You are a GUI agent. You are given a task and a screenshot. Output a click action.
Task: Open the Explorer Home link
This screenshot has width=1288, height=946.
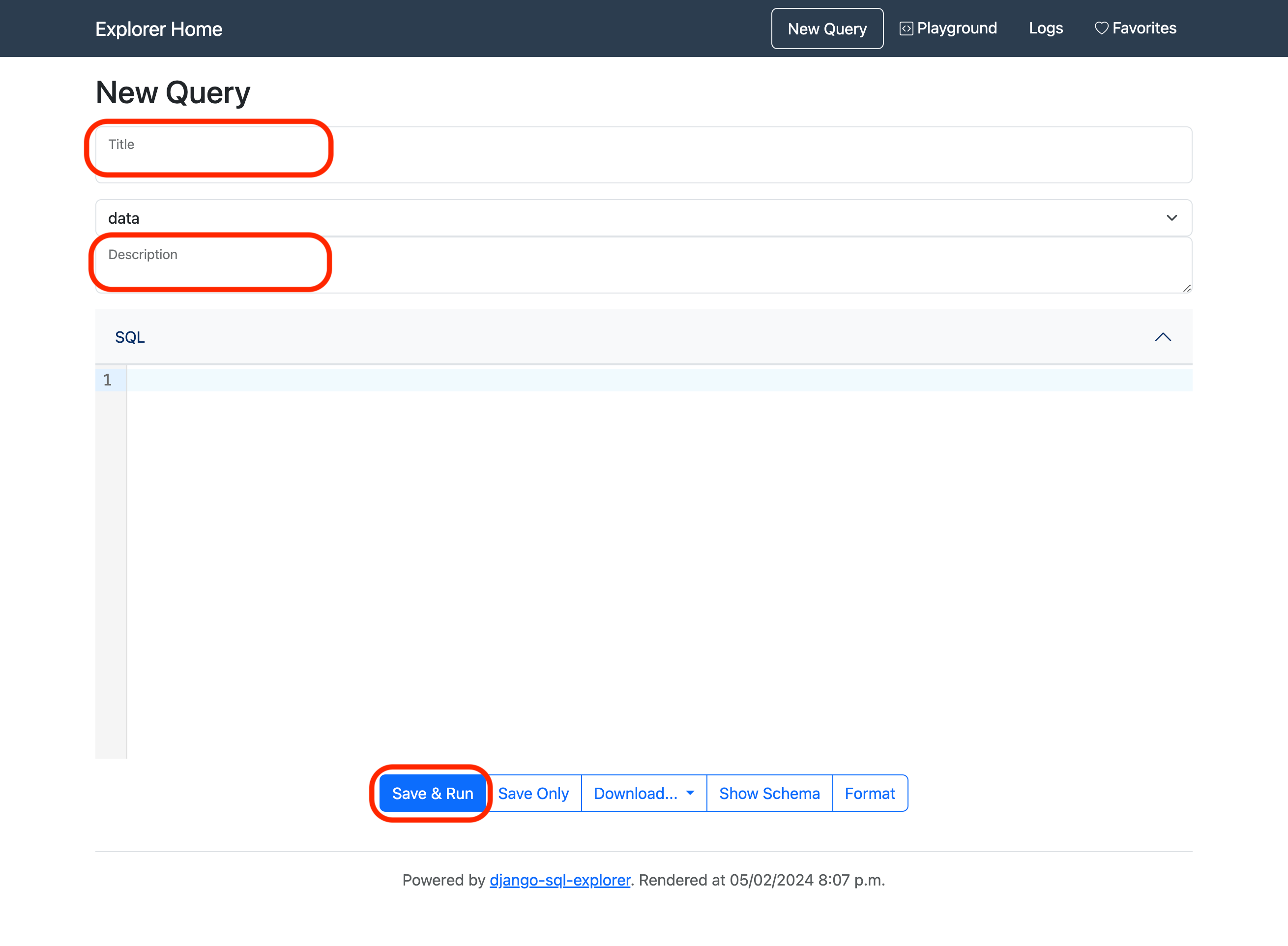(159, 29)
